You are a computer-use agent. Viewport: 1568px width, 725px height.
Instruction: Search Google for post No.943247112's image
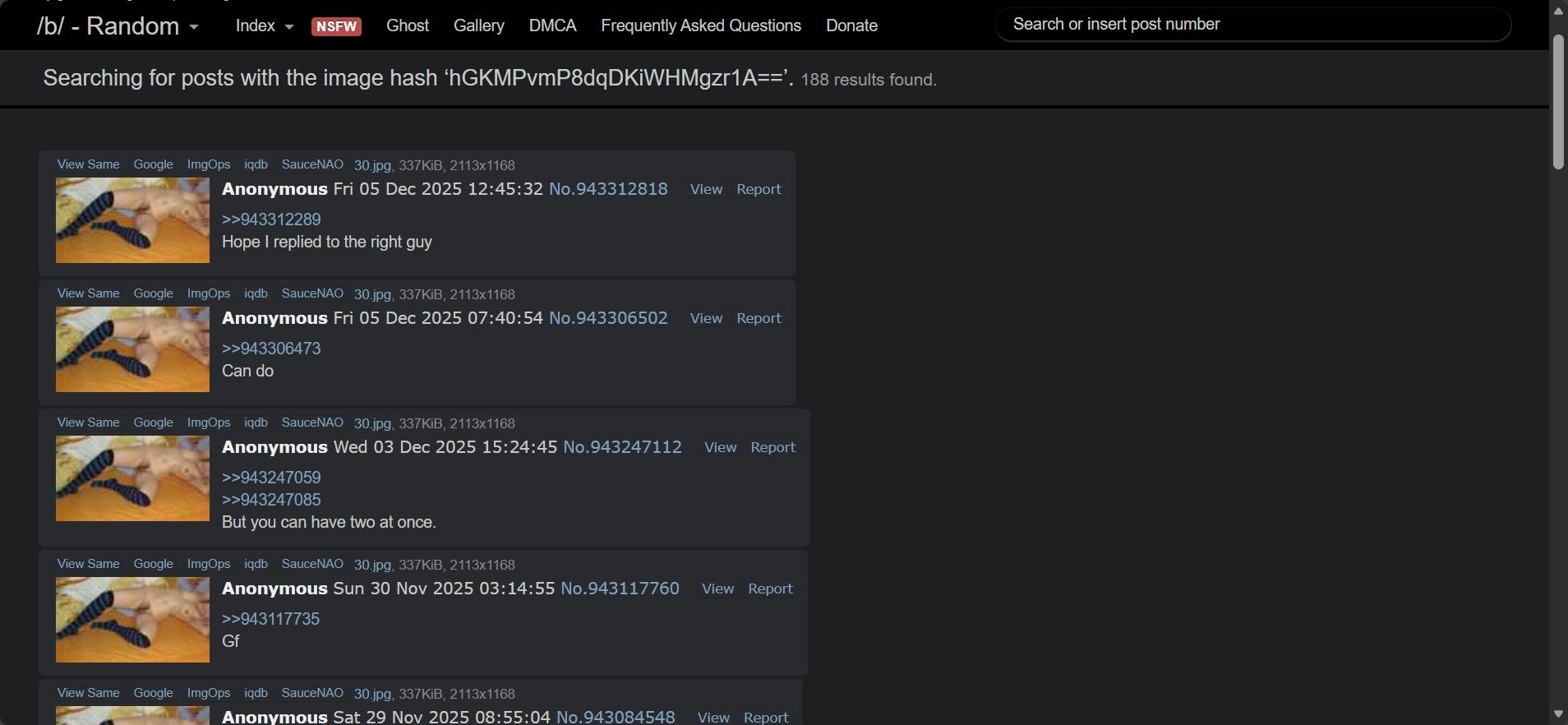point(154,423)
